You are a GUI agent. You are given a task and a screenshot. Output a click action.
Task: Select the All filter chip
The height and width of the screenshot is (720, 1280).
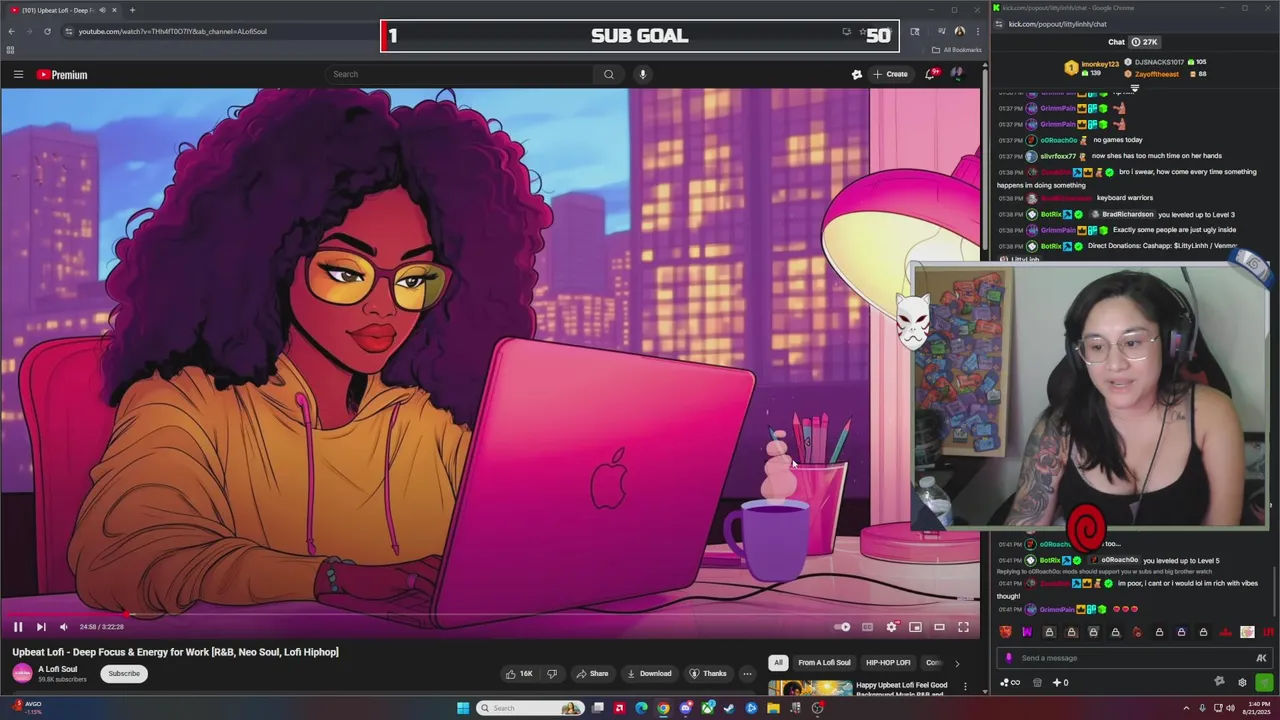coord(778,662)
